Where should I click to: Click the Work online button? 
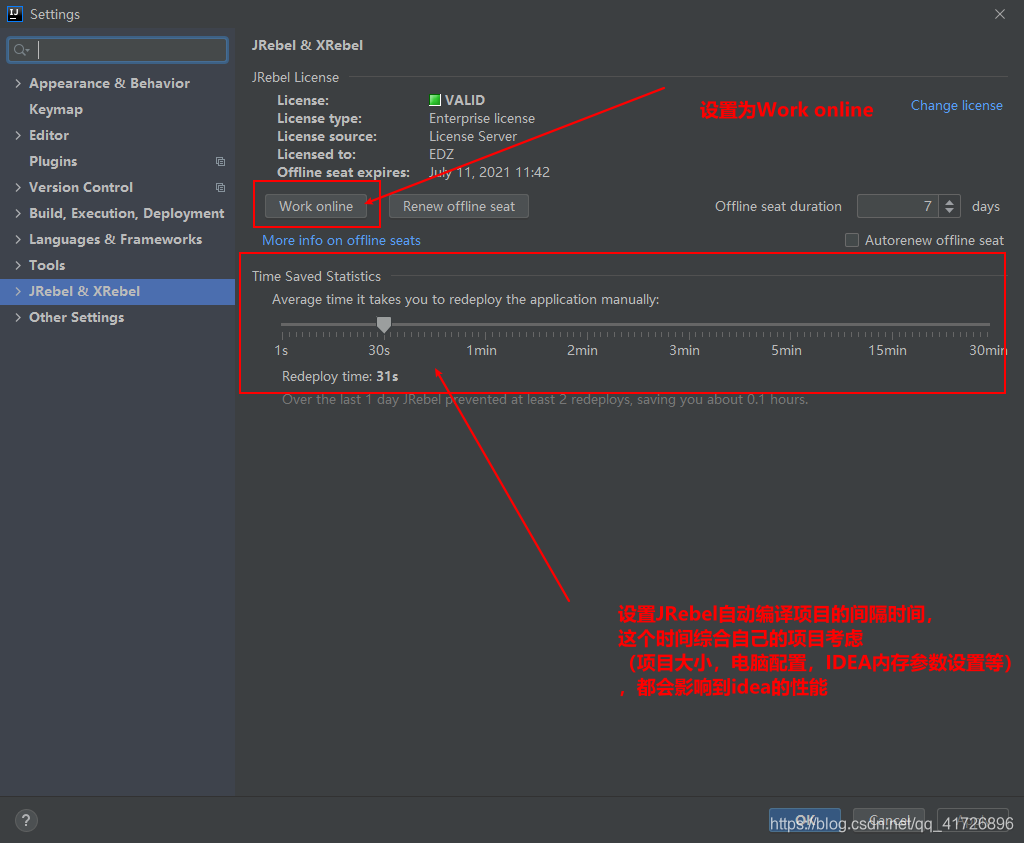(x=315, y=206)
